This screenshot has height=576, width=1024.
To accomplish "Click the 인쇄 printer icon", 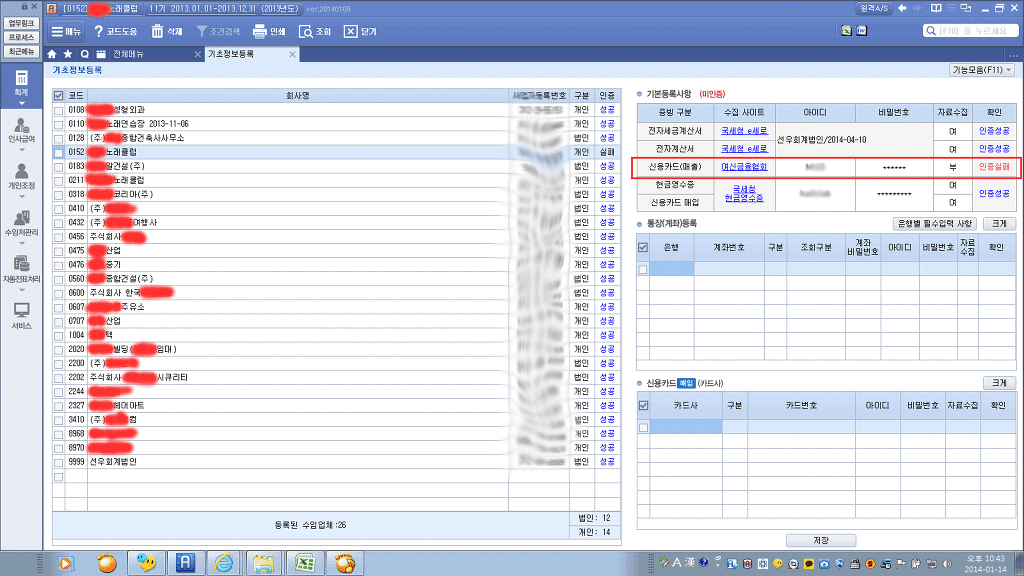I will click(x=260, y=31).
